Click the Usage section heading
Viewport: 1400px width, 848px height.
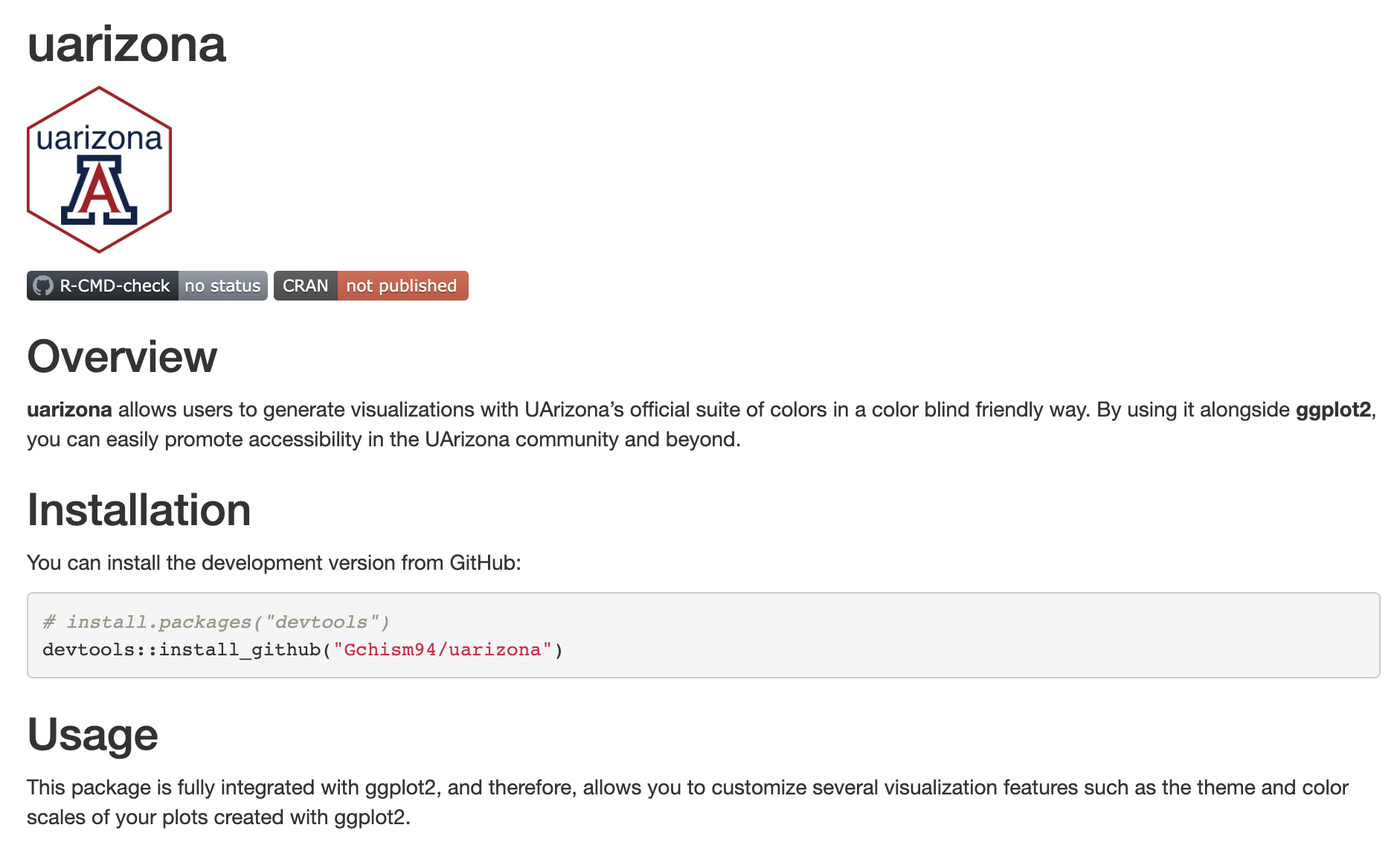(x=93, y=735)
